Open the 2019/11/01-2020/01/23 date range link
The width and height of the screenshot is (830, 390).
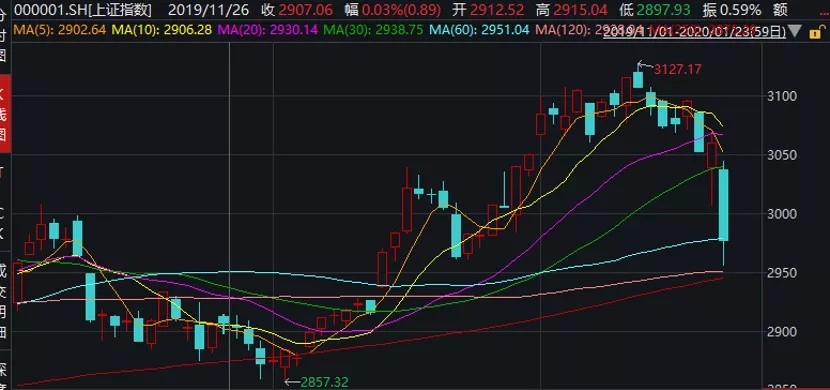[x=694, y=33]
